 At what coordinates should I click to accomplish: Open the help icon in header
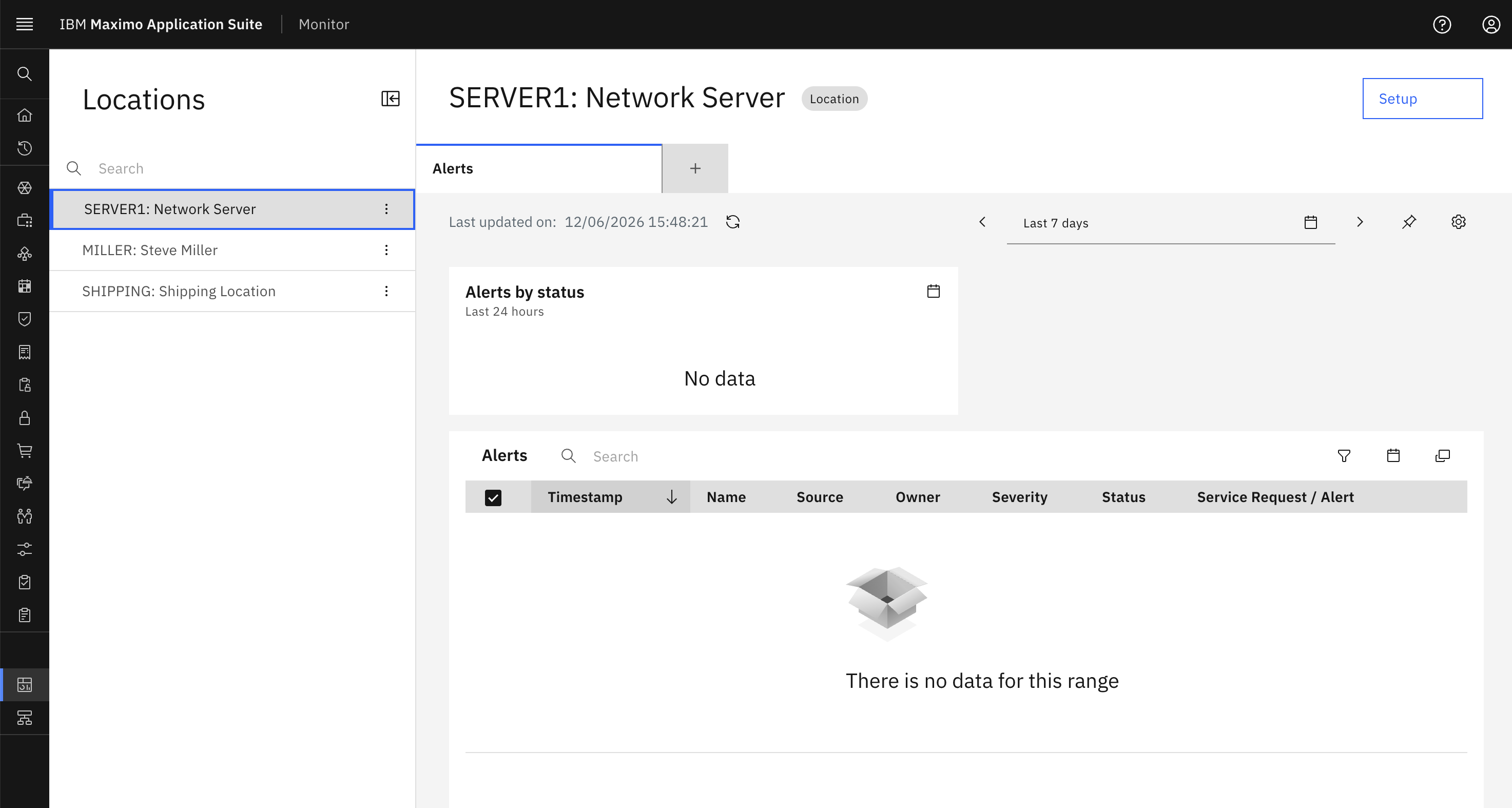click(x=1442, y=24)
